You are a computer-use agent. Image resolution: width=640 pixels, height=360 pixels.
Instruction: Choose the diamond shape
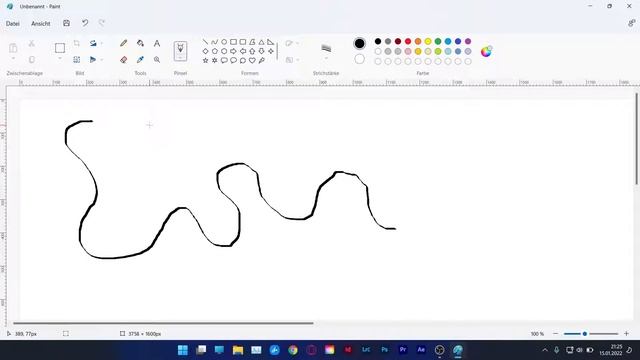(205, 51)
